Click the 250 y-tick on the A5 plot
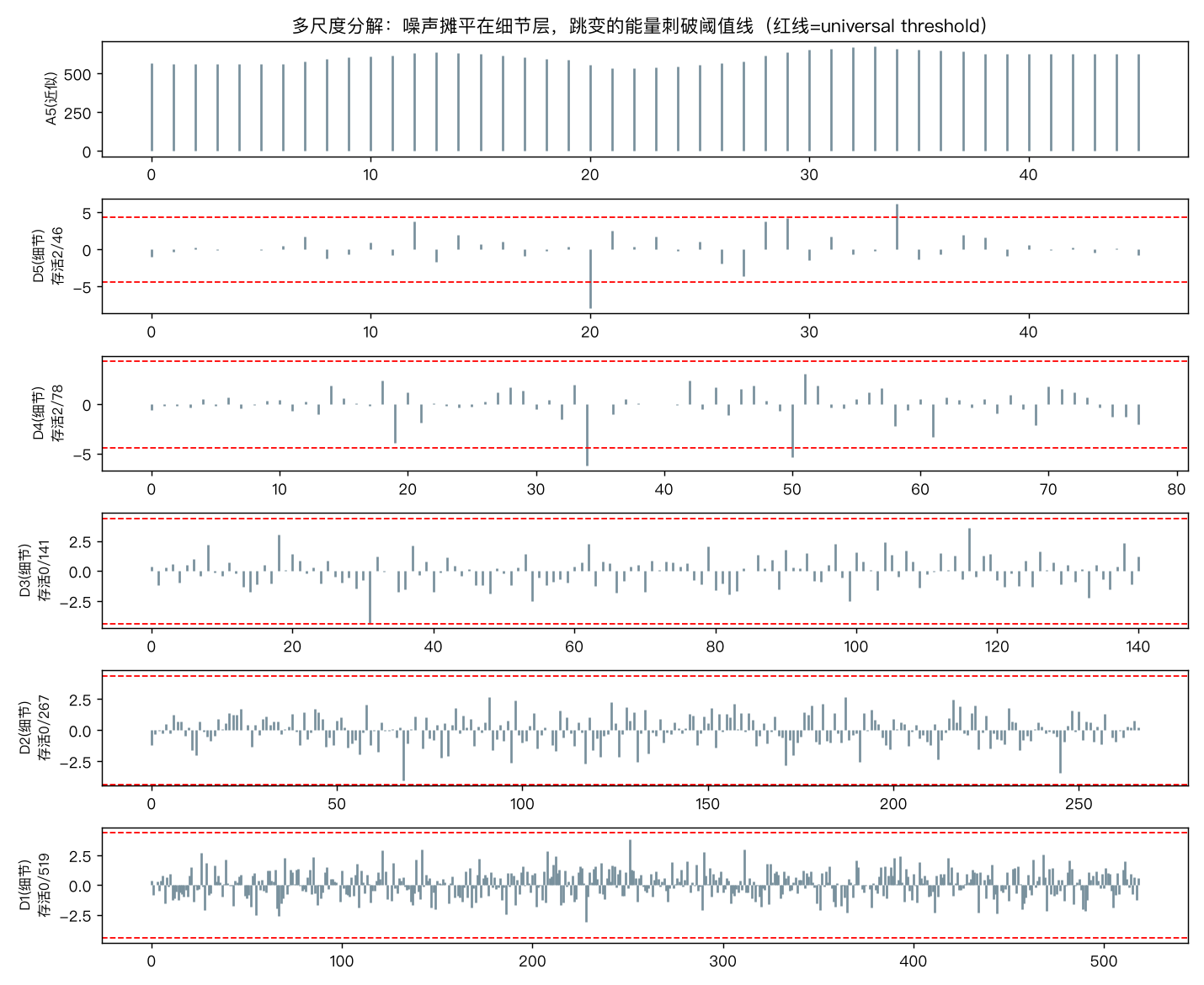The image size is (1204, 985). [80, 113]
